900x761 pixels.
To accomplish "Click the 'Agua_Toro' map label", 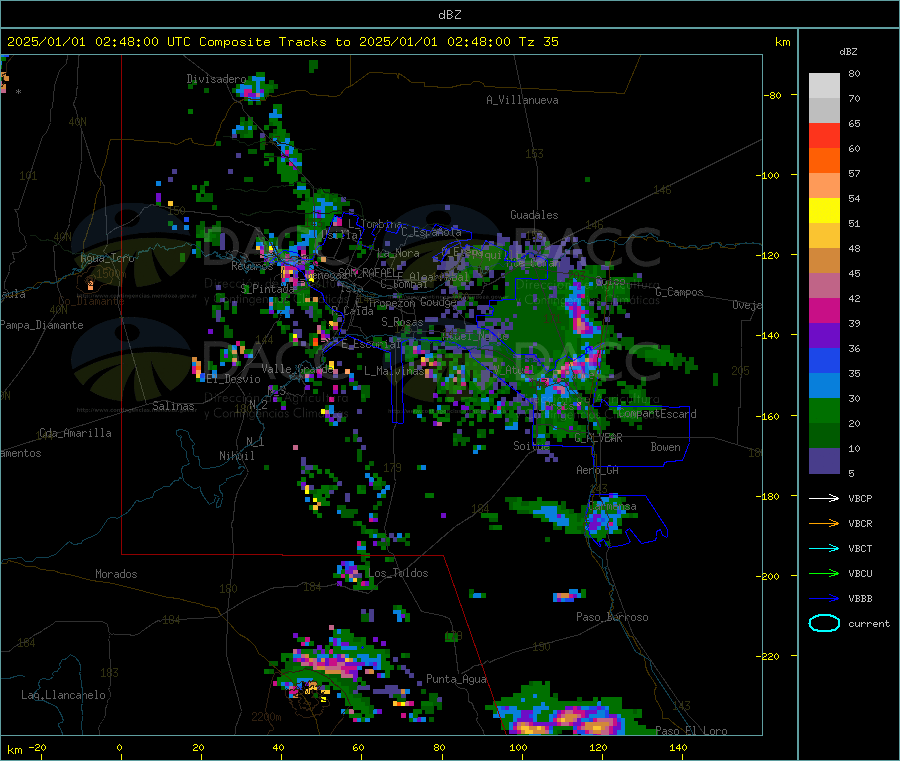I will pyautogui.click(x=107, y=258).
